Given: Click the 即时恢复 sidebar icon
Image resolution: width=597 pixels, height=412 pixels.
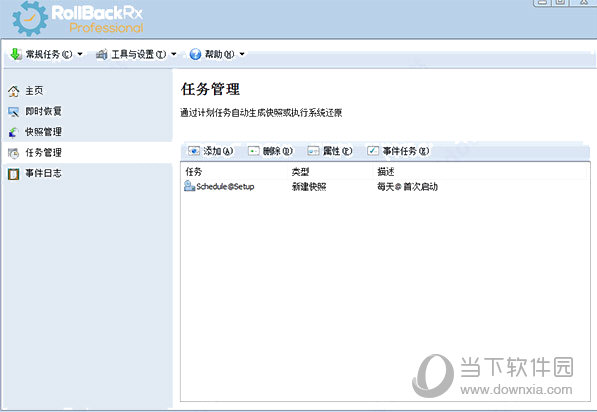Looking at the screenshot, I should tap(13, 112).
